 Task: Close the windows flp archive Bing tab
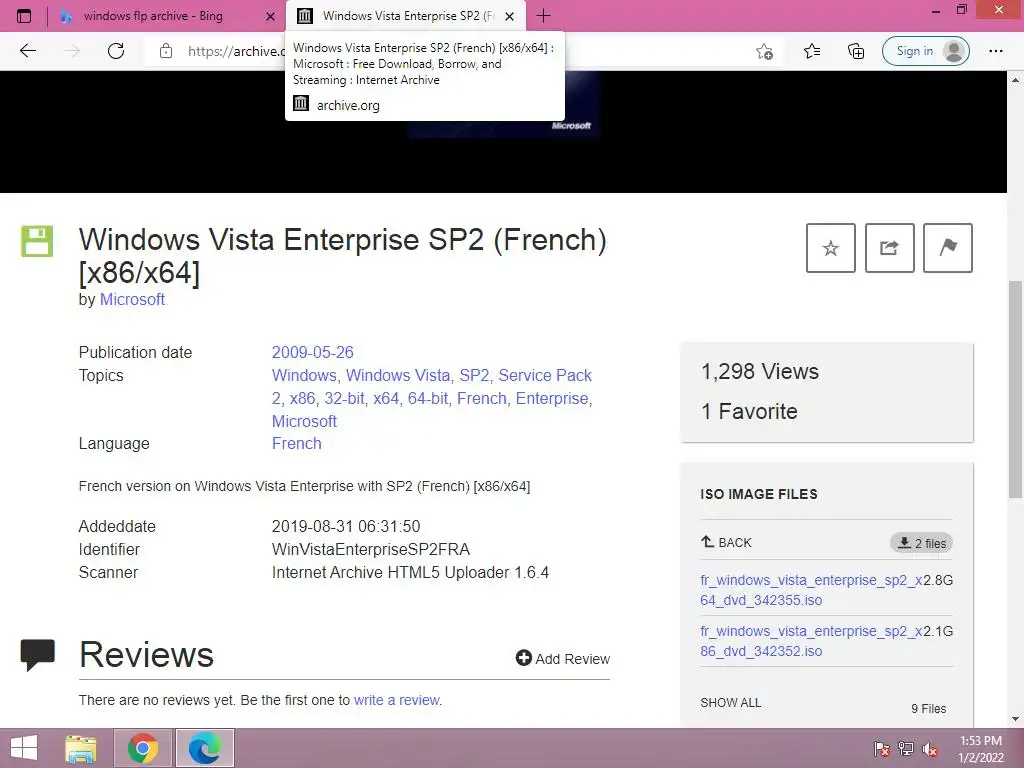(270, 16)
